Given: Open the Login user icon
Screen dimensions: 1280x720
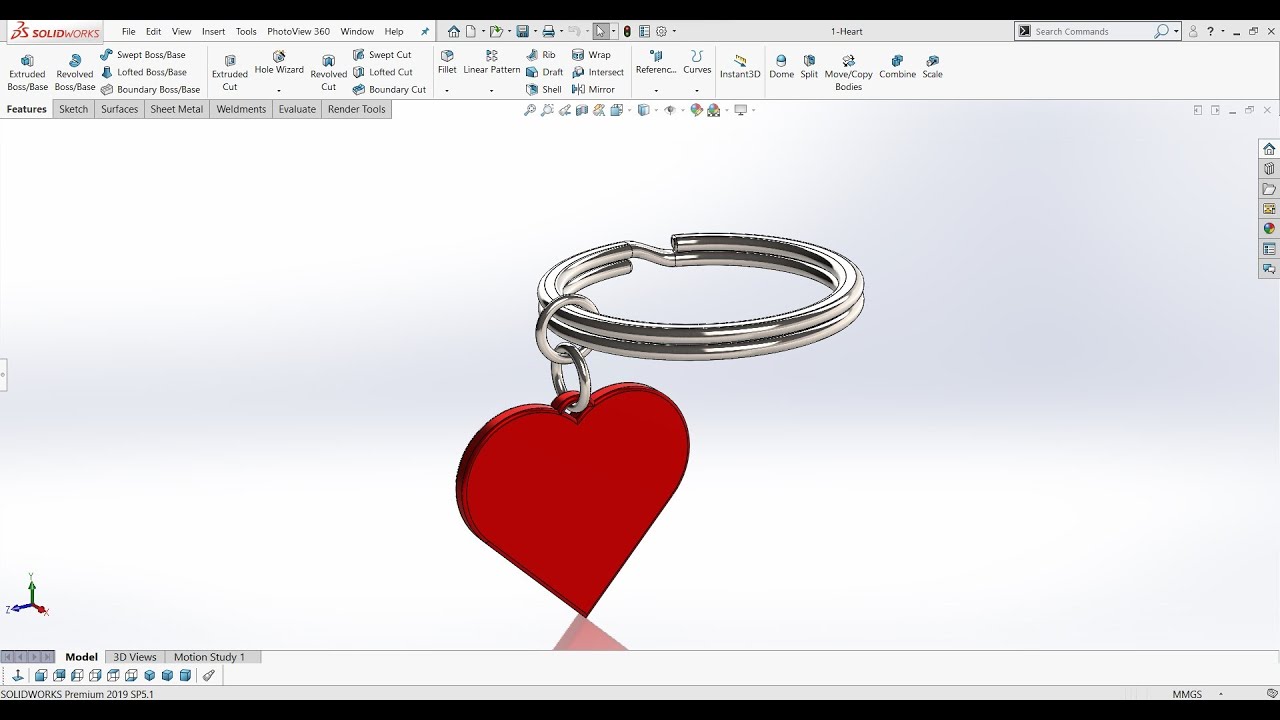Looking at the screenshot, I should [1193, 32].
